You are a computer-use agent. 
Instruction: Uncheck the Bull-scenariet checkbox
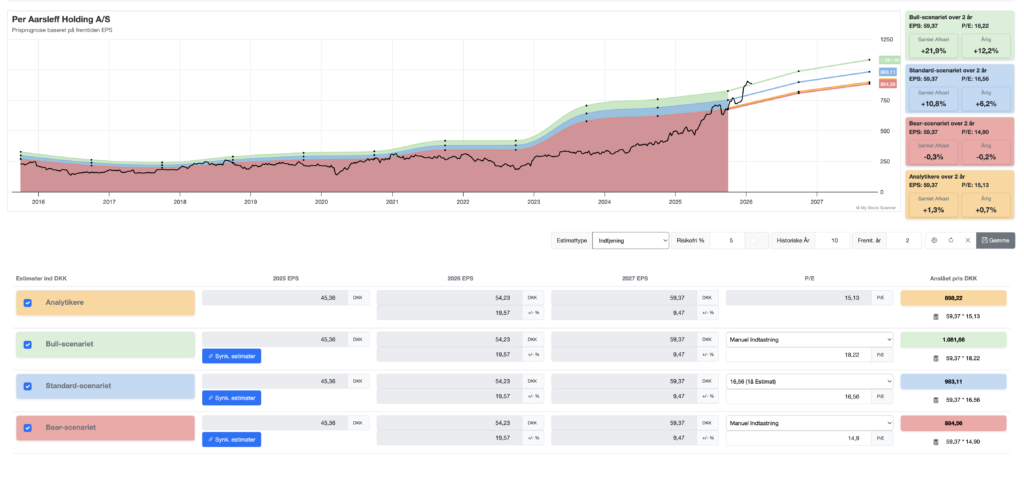pos(28,345)
